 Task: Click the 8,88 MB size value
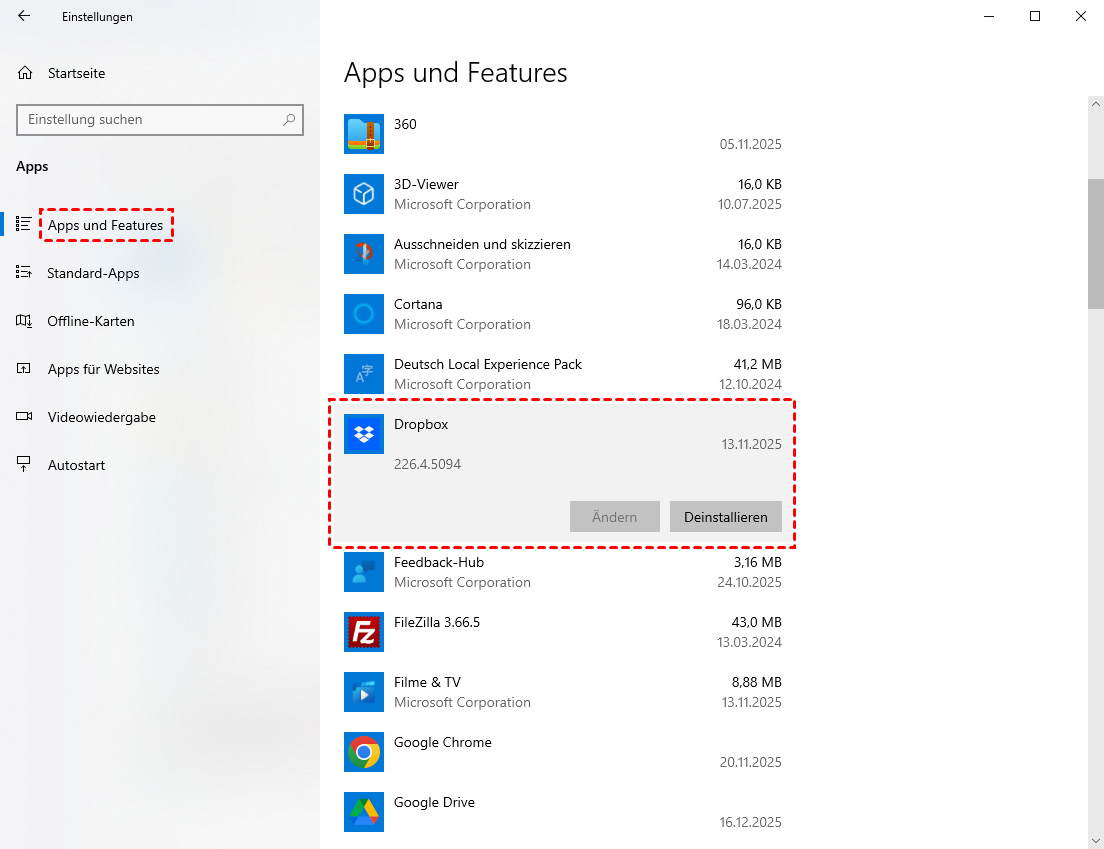point(757,682)
